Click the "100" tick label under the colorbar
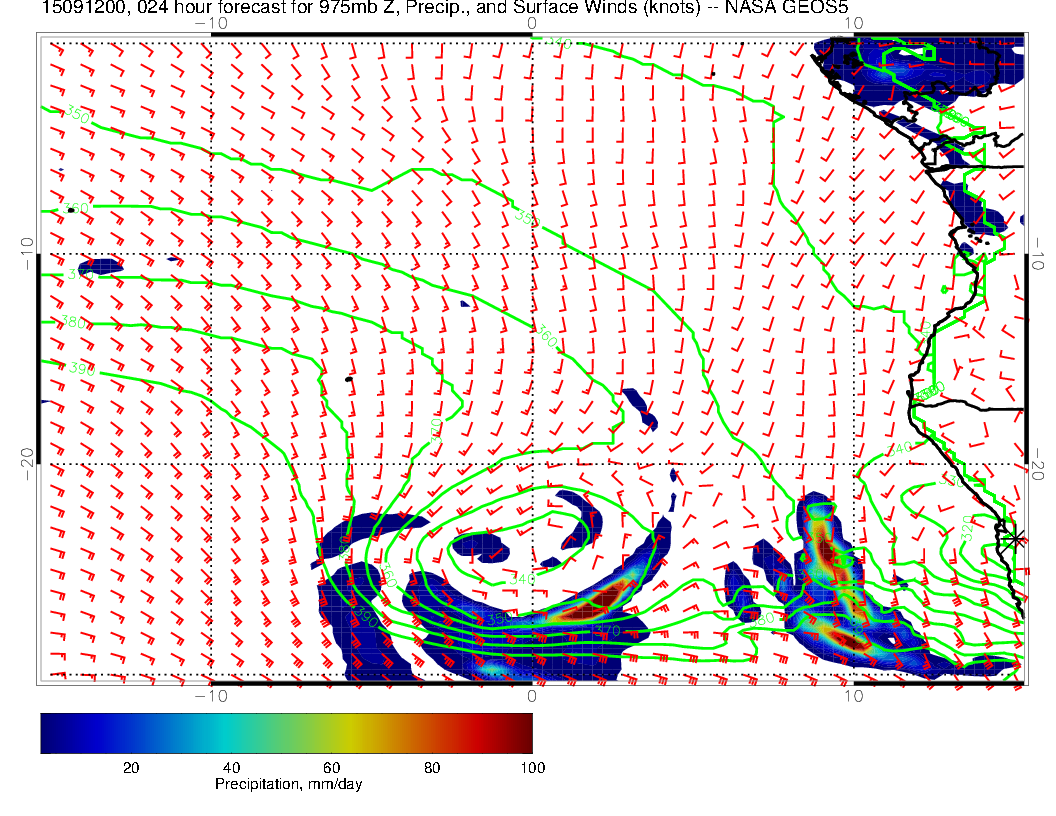Viewport: 1056px width, 816px height. 532,767
